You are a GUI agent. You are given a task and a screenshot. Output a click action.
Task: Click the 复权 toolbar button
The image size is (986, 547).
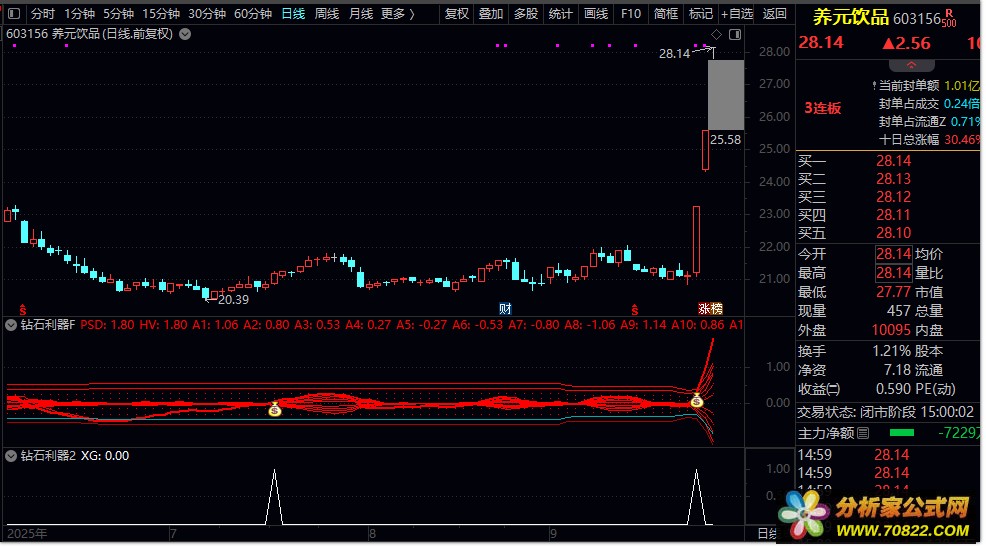point(456,14)
